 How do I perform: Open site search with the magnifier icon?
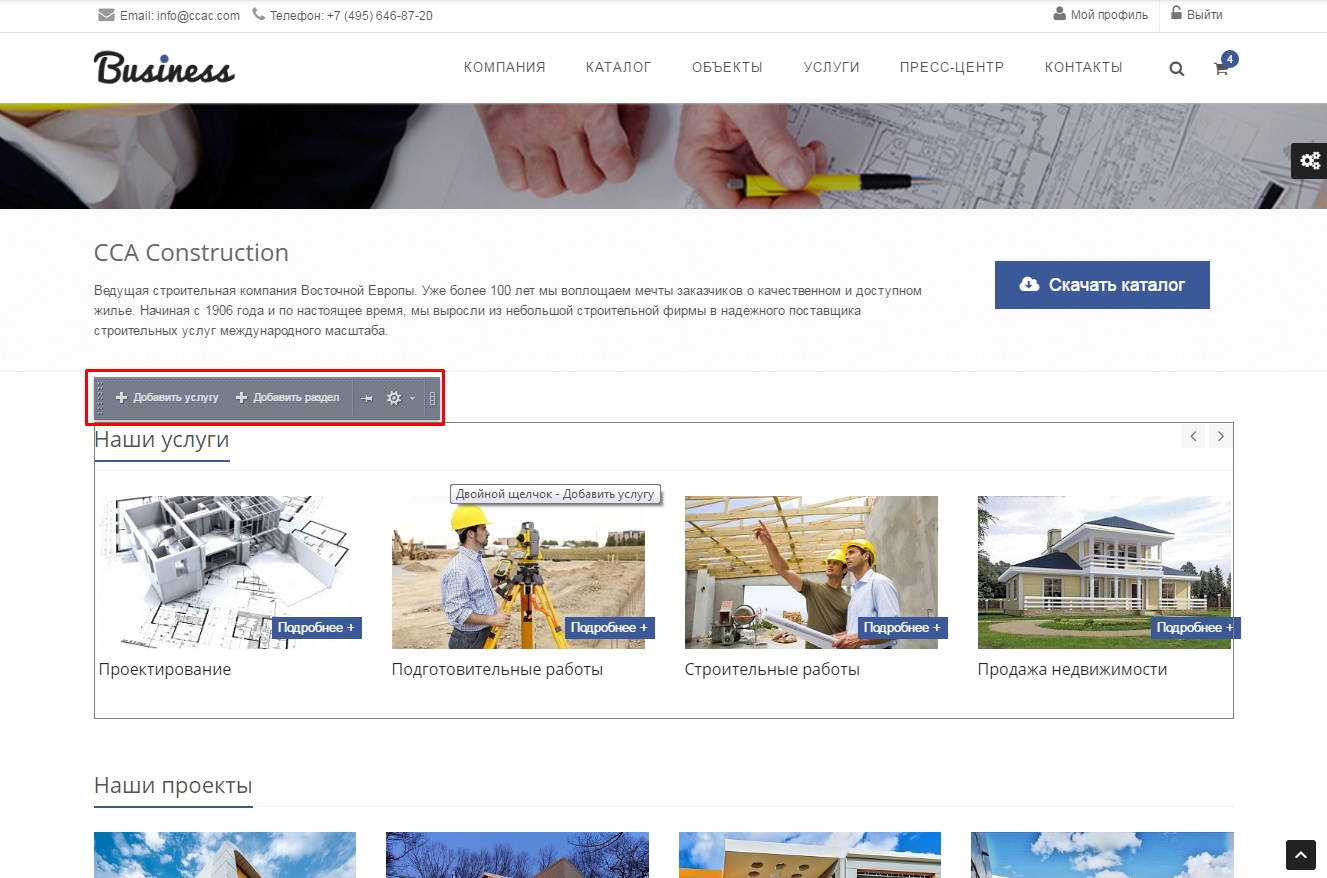click(1176, 69)
